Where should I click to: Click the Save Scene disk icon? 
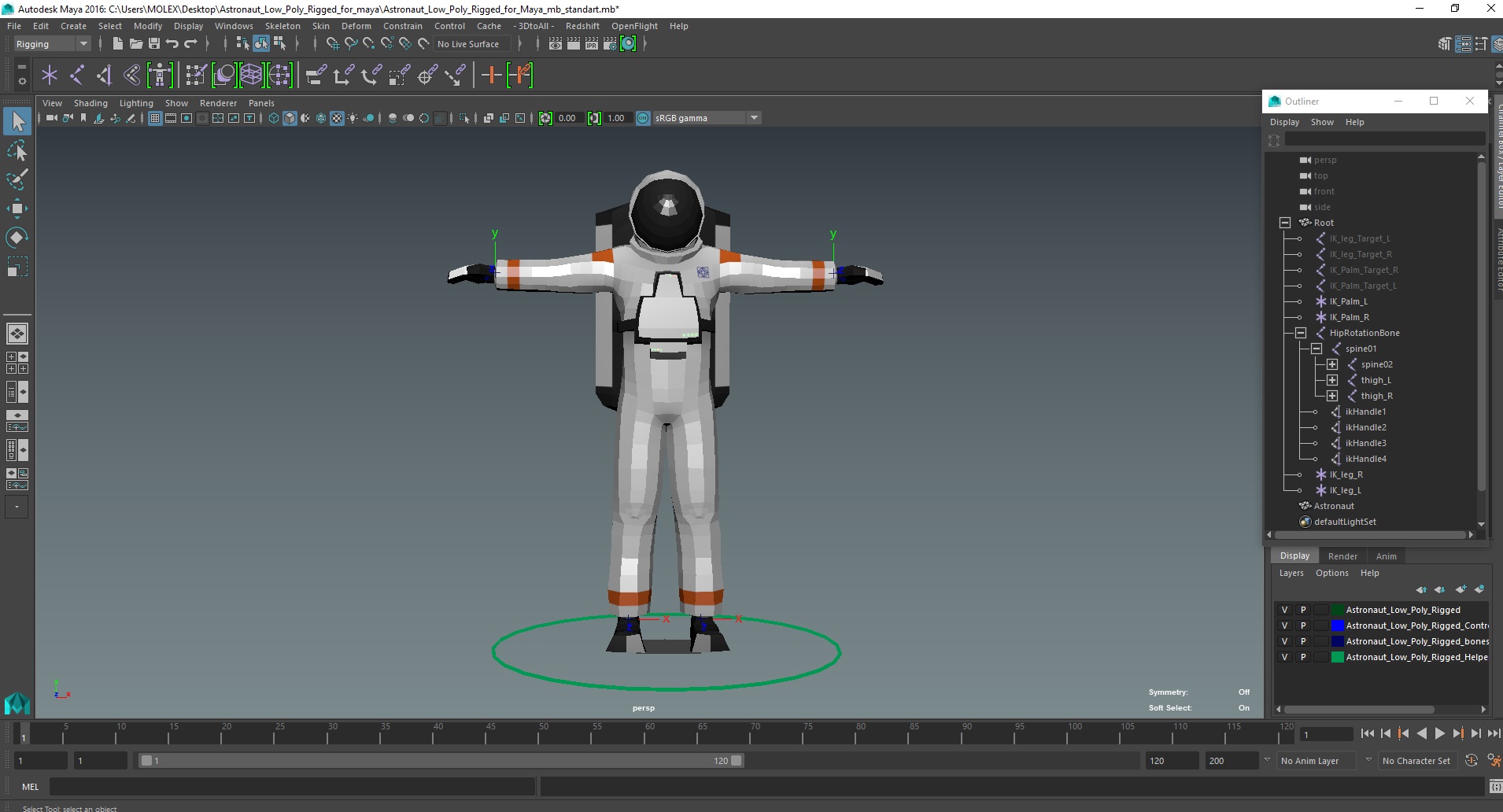[x=154, y=44]
